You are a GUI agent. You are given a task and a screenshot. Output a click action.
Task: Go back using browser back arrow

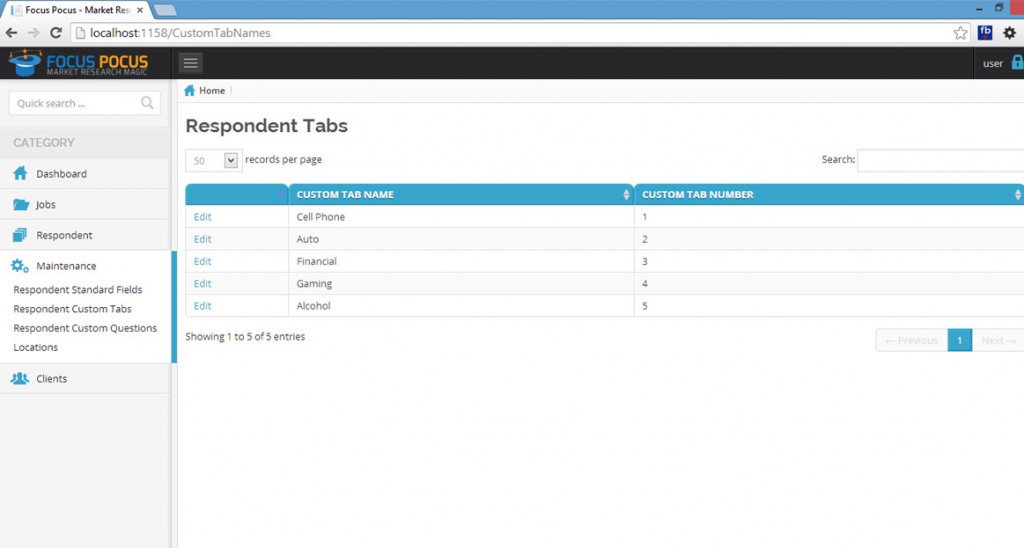pyautogui.click(x=12, y=33)
